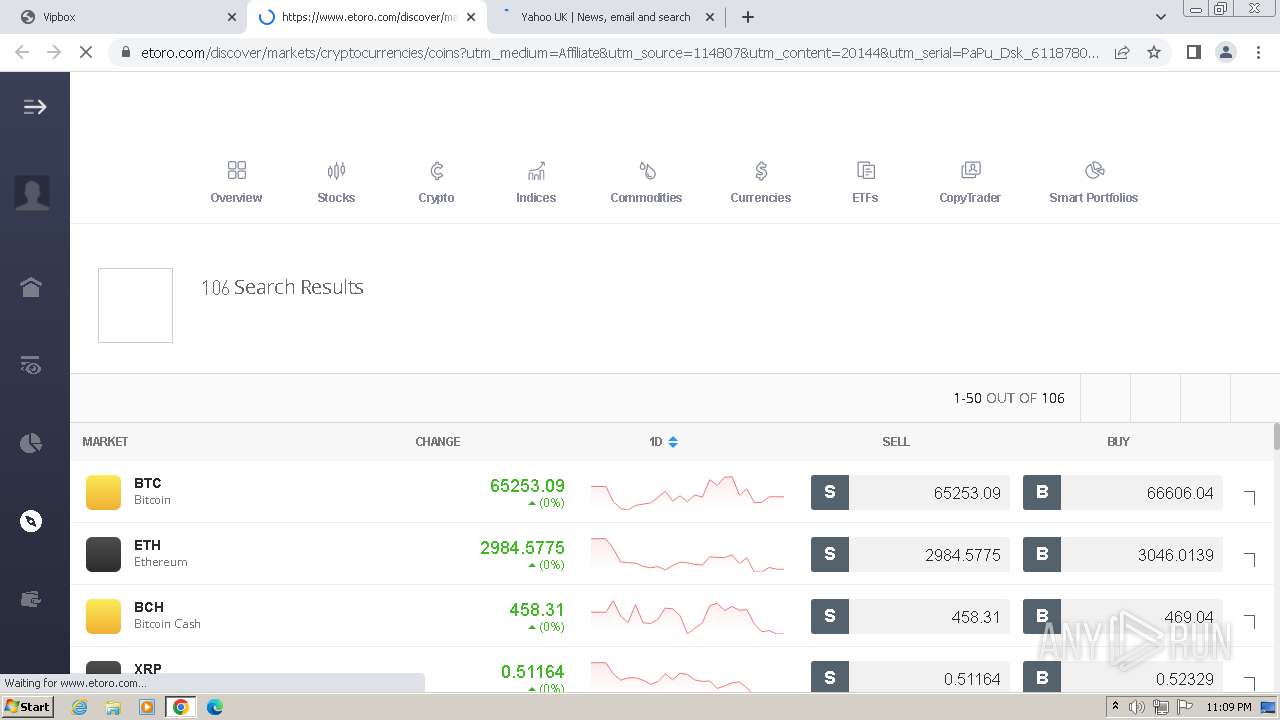
Task: Select the Discover compass icon in sidebar
Action: [31, 521]
